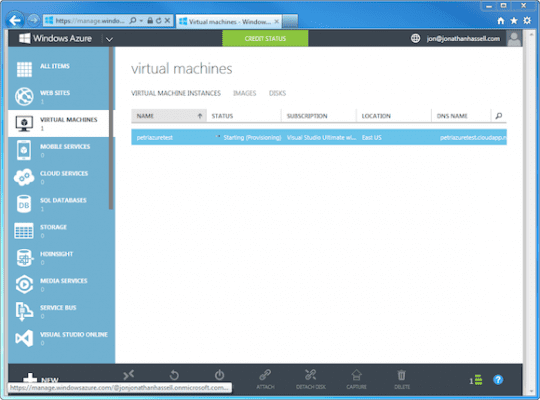Open HDInsight icon in sidebar
This screenshot has width=540, height=400.
(x=24, y=258)
